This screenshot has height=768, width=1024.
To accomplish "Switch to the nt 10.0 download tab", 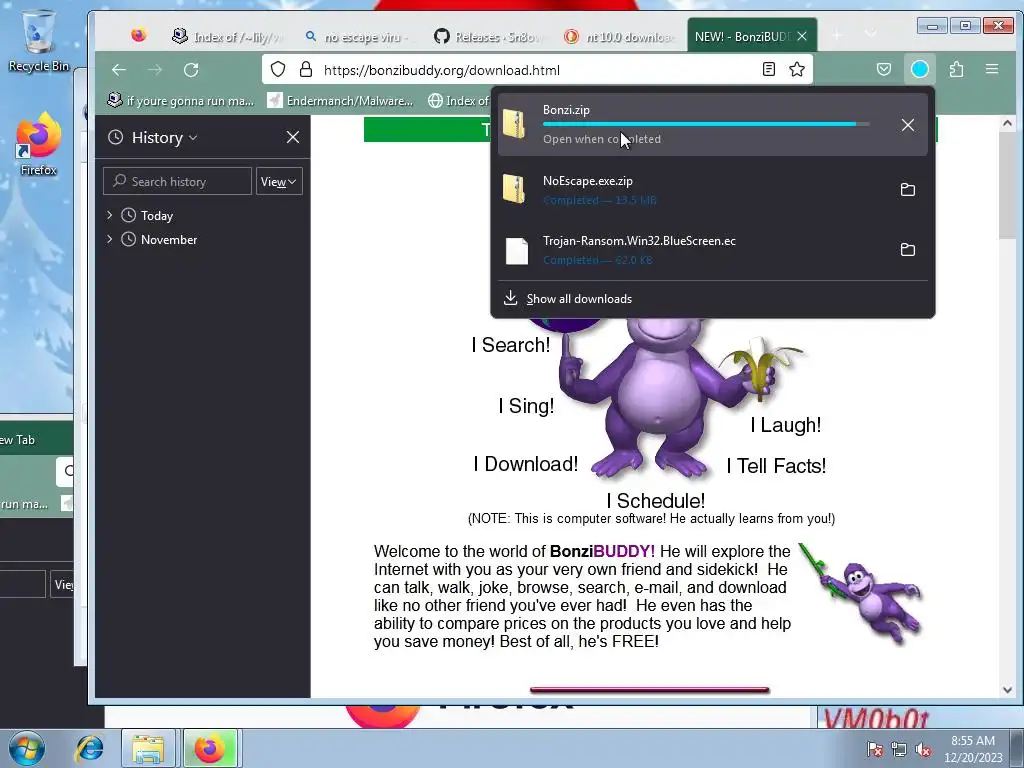I will (619, 37).
